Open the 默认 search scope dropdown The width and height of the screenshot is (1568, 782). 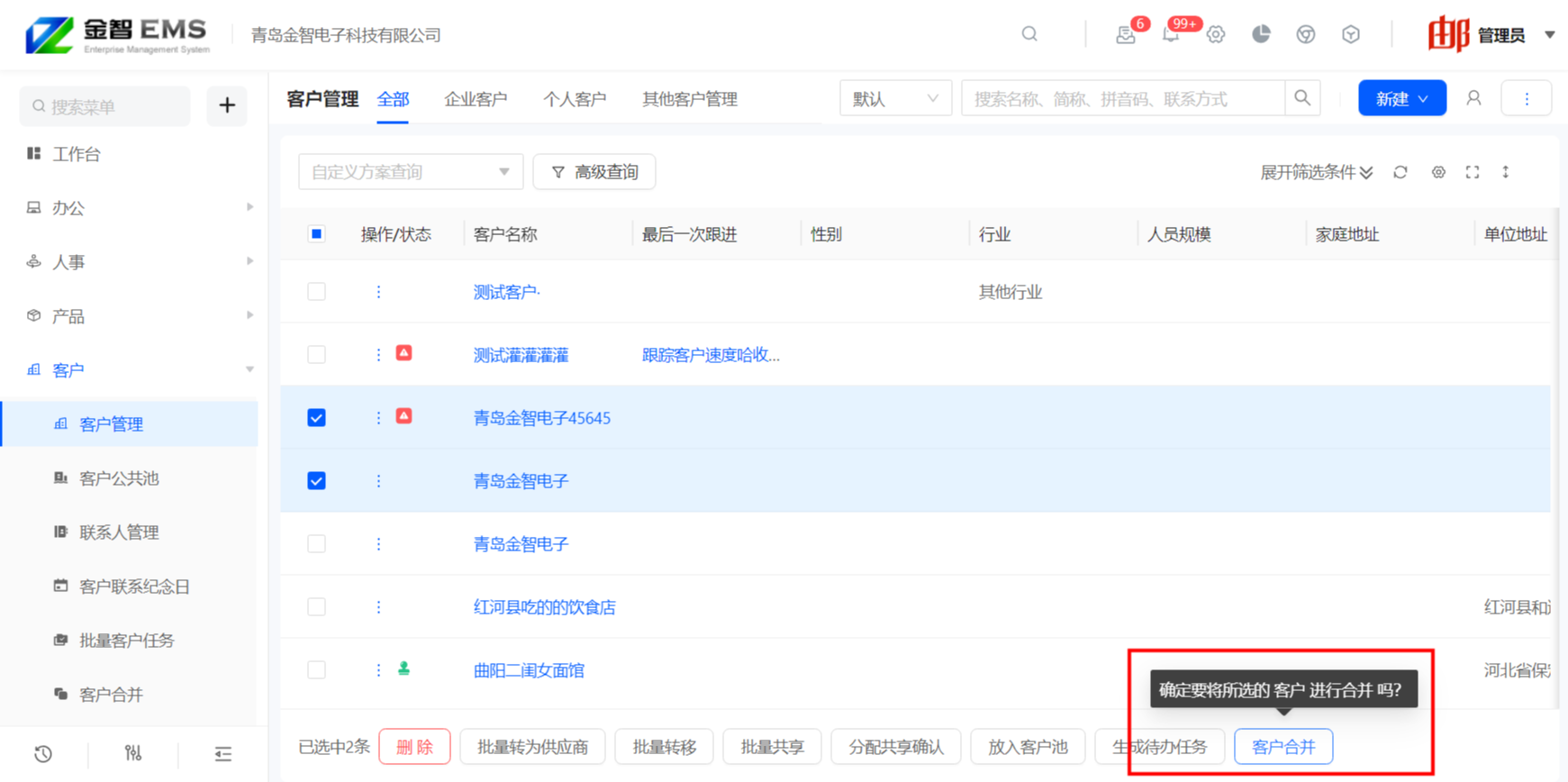click(x=894, y=99)
